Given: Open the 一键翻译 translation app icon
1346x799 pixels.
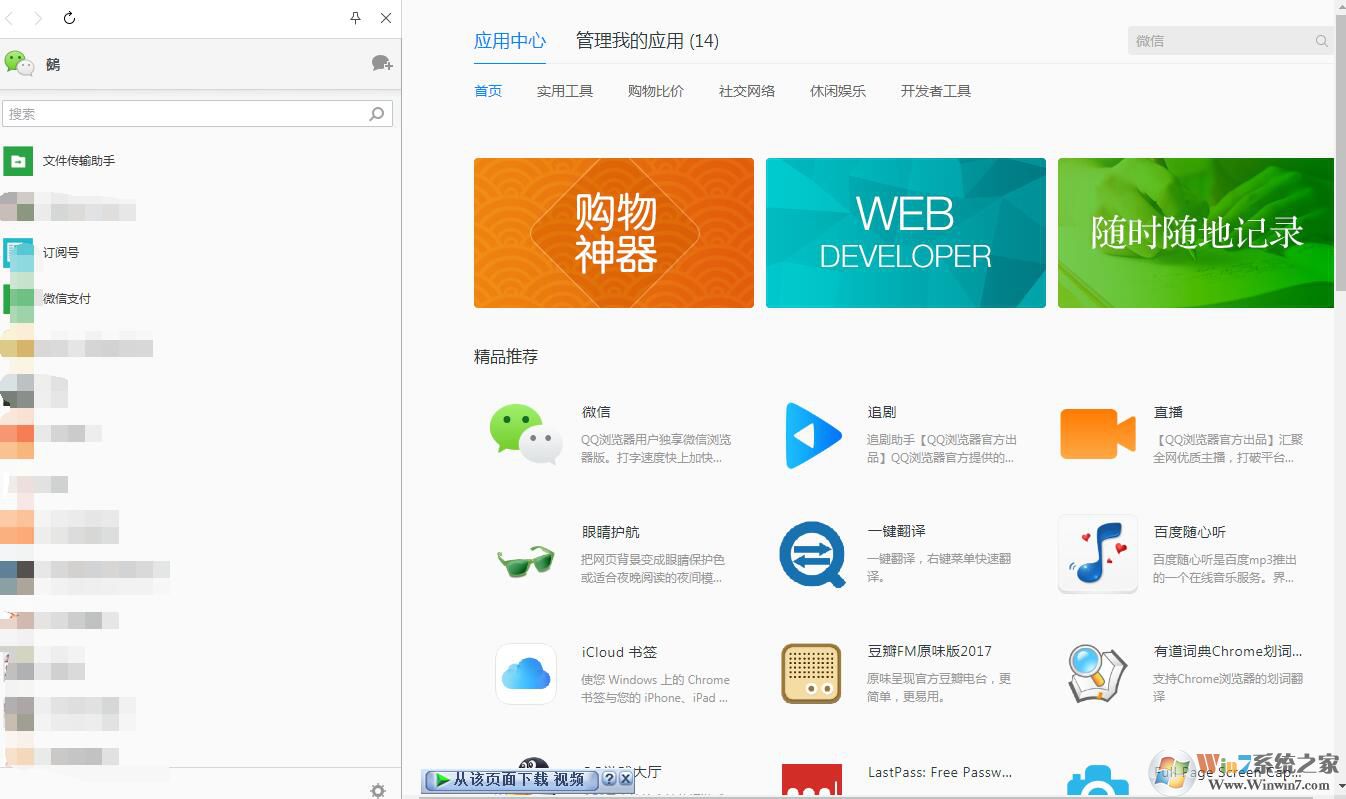Looking at the screenshot, I should [811, 554].
